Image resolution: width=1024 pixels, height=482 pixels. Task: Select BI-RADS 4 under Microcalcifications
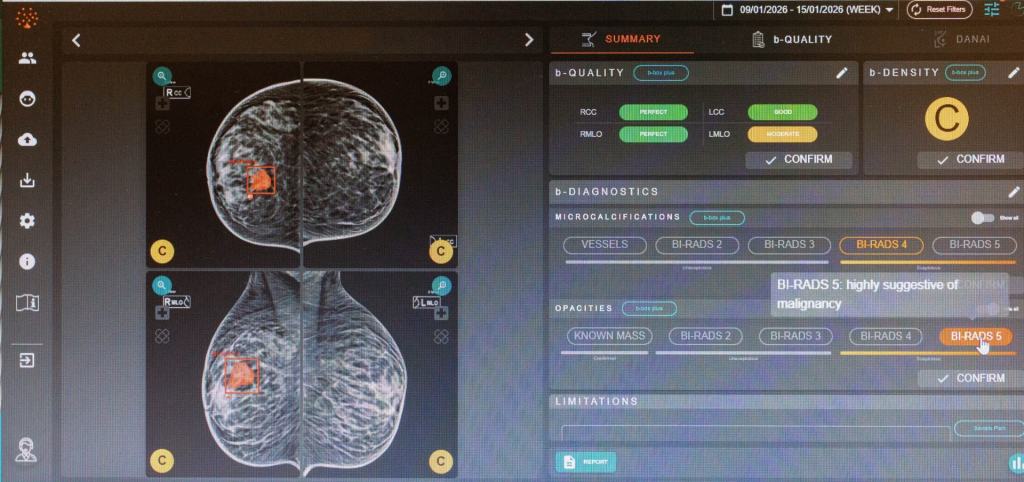pyautogui.click(x=880, y=244)
